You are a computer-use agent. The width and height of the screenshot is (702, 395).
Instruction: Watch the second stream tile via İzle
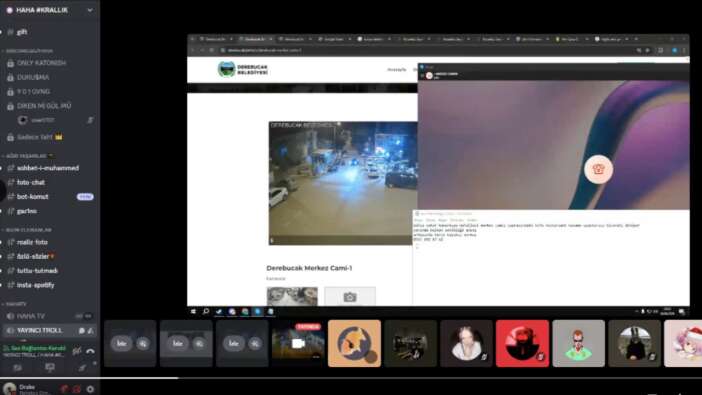coord(177,343)
